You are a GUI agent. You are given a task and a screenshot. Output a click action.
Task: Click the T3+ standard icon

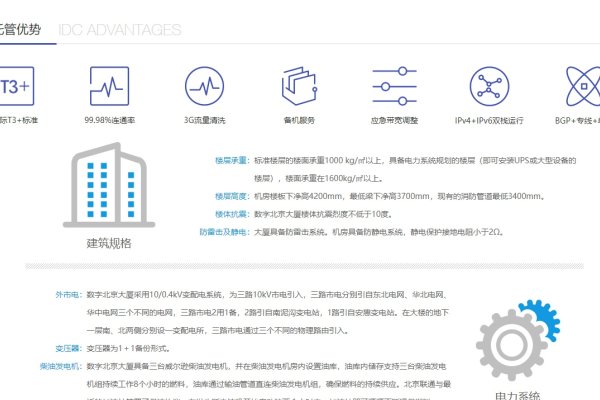pos(14,83)
